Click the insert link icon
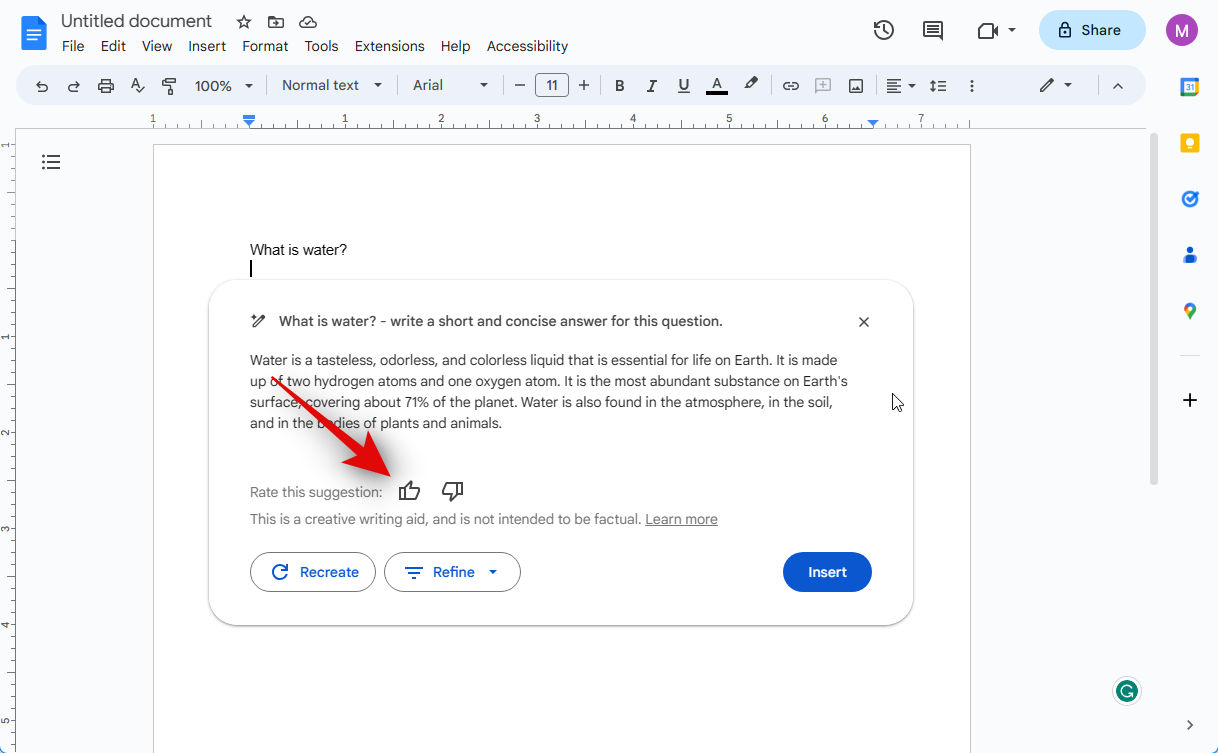Image resolution: width=1218 pixels, height=753 pixels. [790, 86]
